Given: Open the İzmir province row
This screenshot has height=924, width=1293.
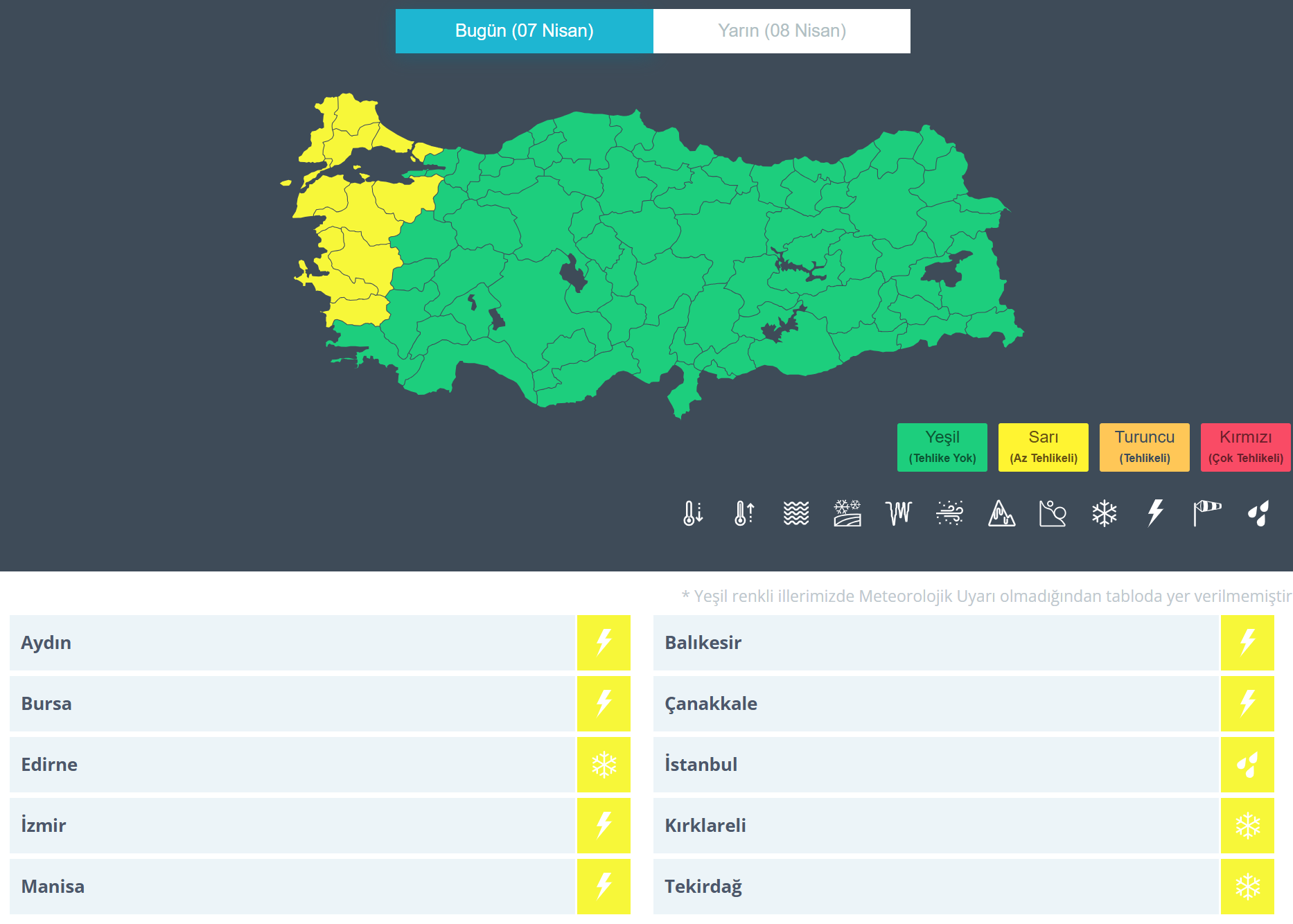Looking at the screenshot, I should pos(292,826).
